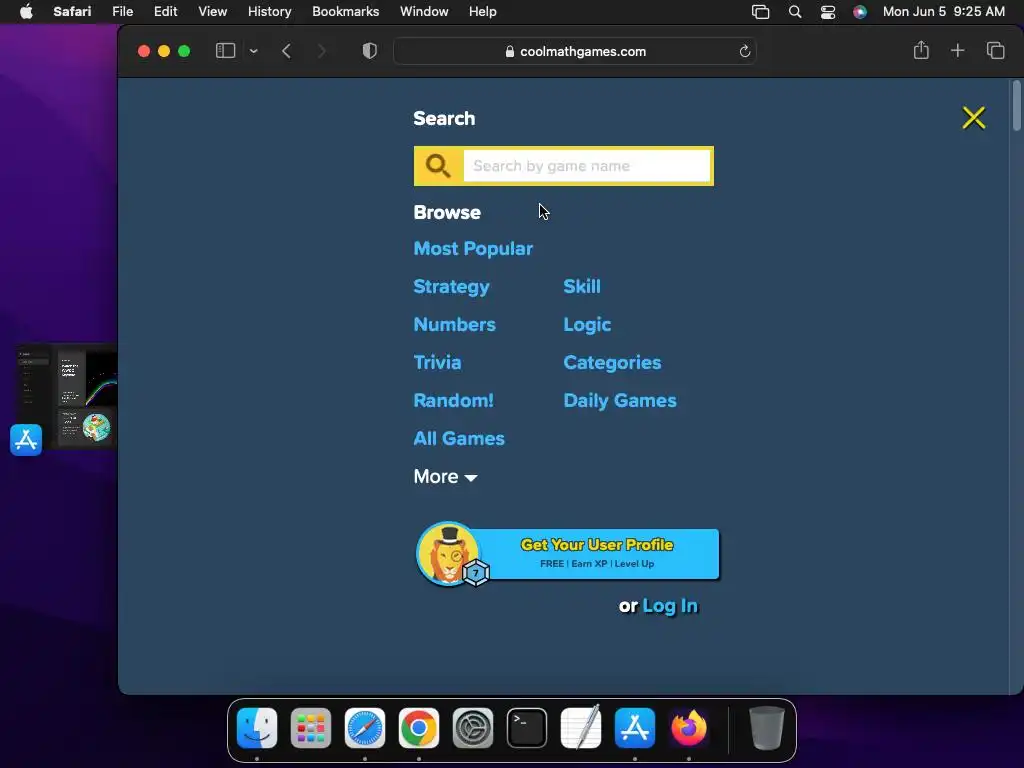1024x768 pixels.
Task: Open the View menu
Action: click(212, 12)
